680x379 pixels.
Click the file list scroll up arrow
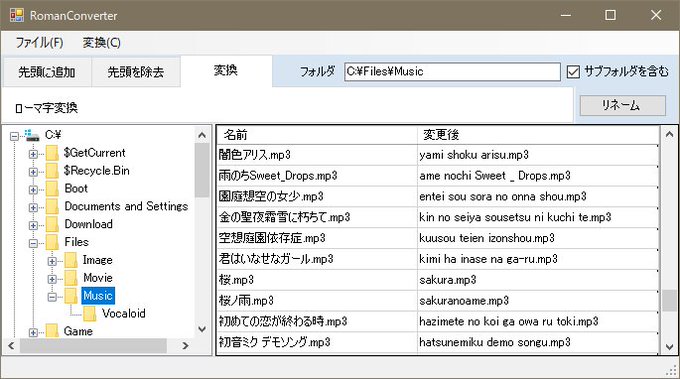tap(669, 134)
